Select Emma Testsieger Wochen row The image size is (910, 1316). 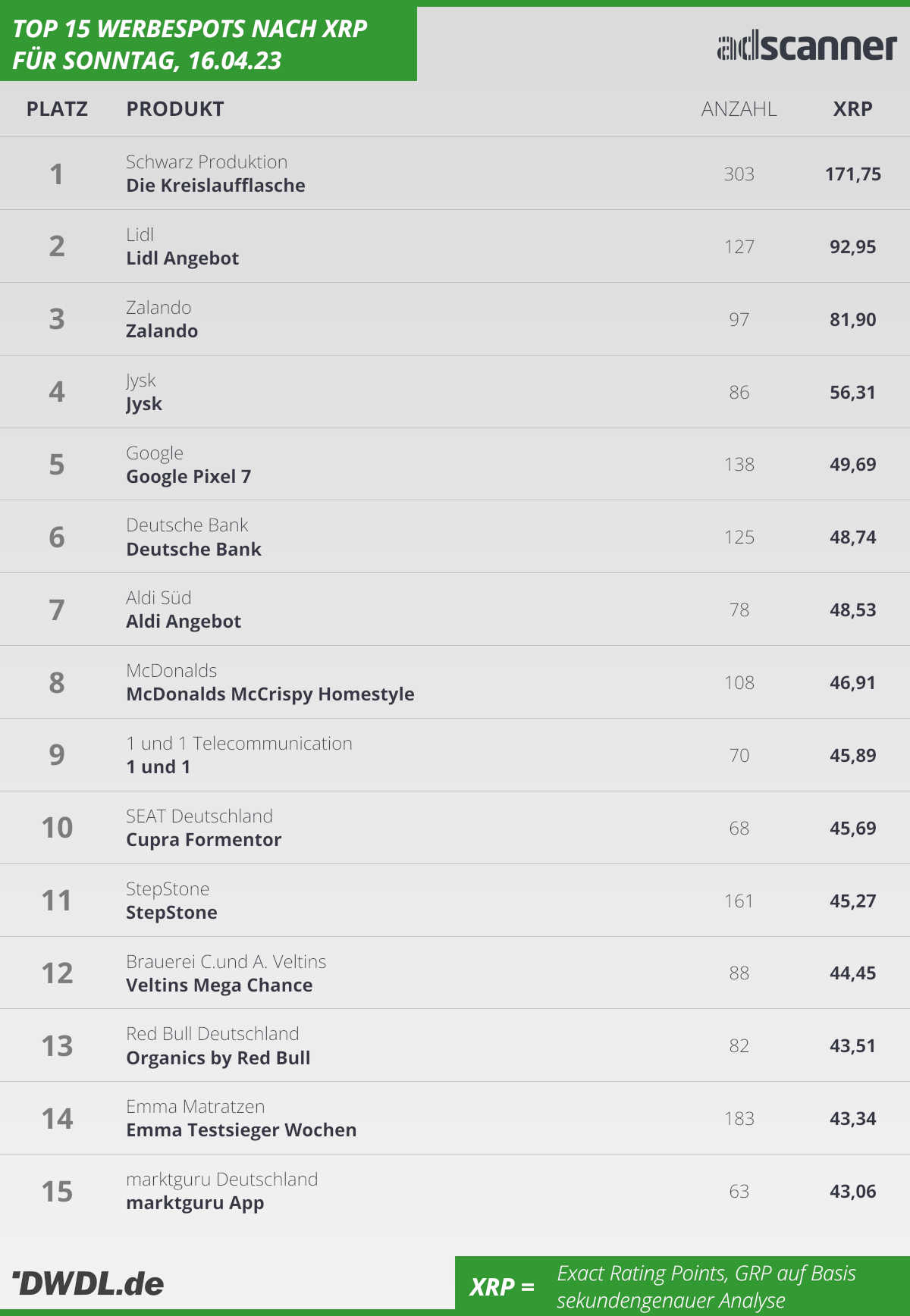455,1118
